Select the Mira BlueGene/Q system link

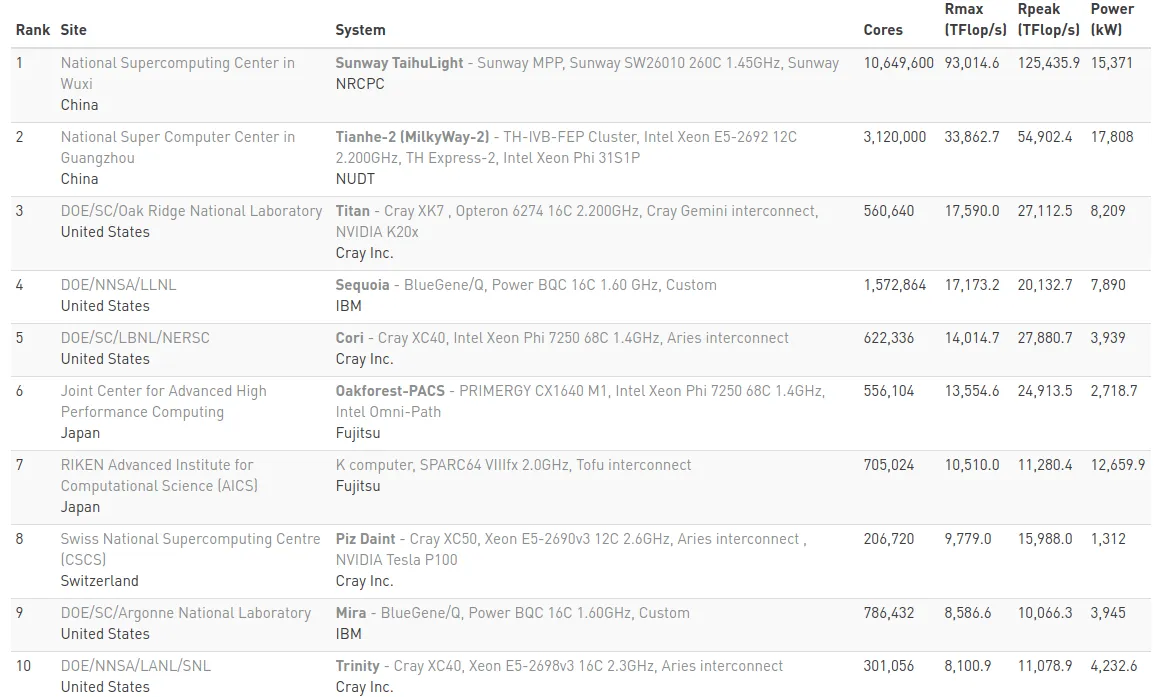[x=352, y=613]
